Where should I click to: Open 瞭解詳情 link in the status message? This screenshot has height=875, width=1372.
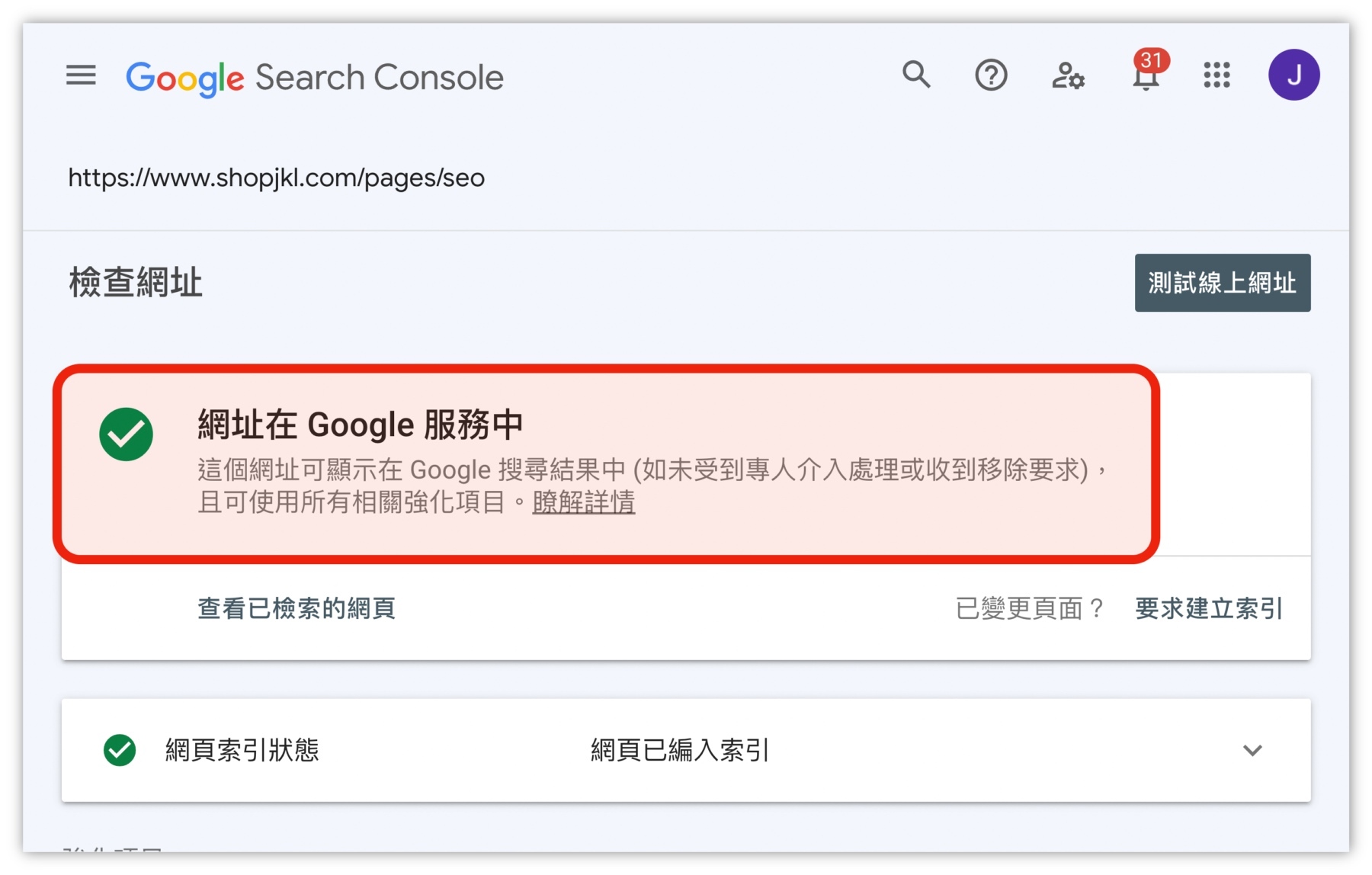pos(584,502)
